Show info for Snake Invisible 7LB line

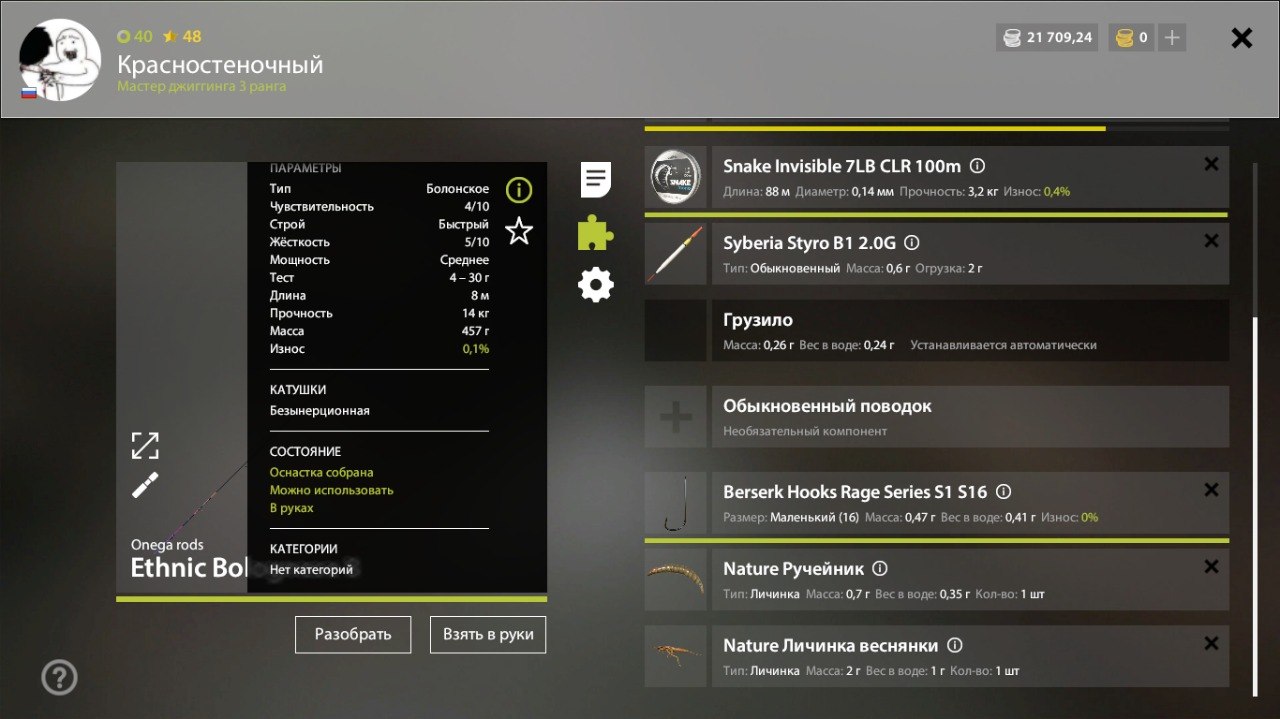(x=978, y=166)
